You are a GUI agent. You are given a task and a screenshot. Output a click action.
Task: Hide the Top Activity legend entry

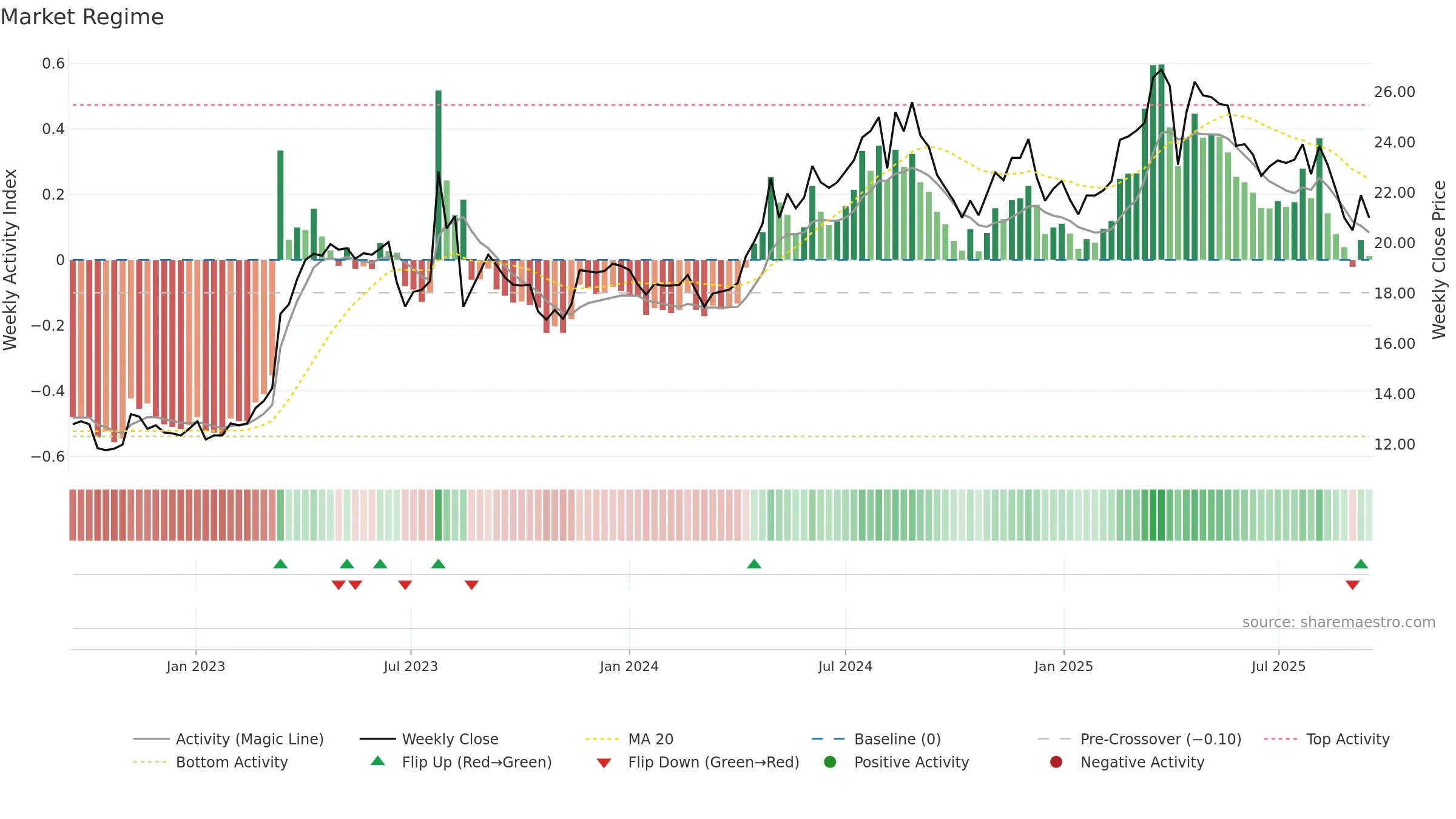tap(1327, 739)
